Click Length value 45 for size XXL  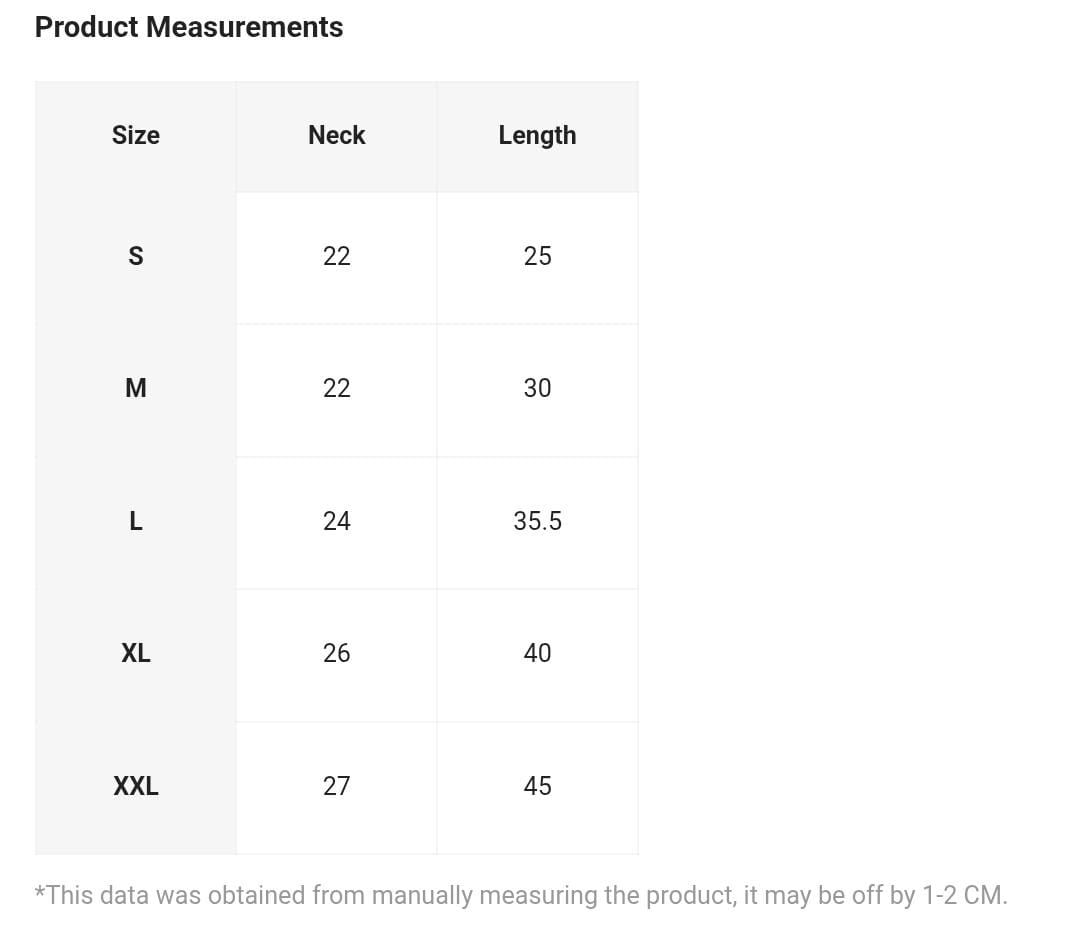(537, 786)
